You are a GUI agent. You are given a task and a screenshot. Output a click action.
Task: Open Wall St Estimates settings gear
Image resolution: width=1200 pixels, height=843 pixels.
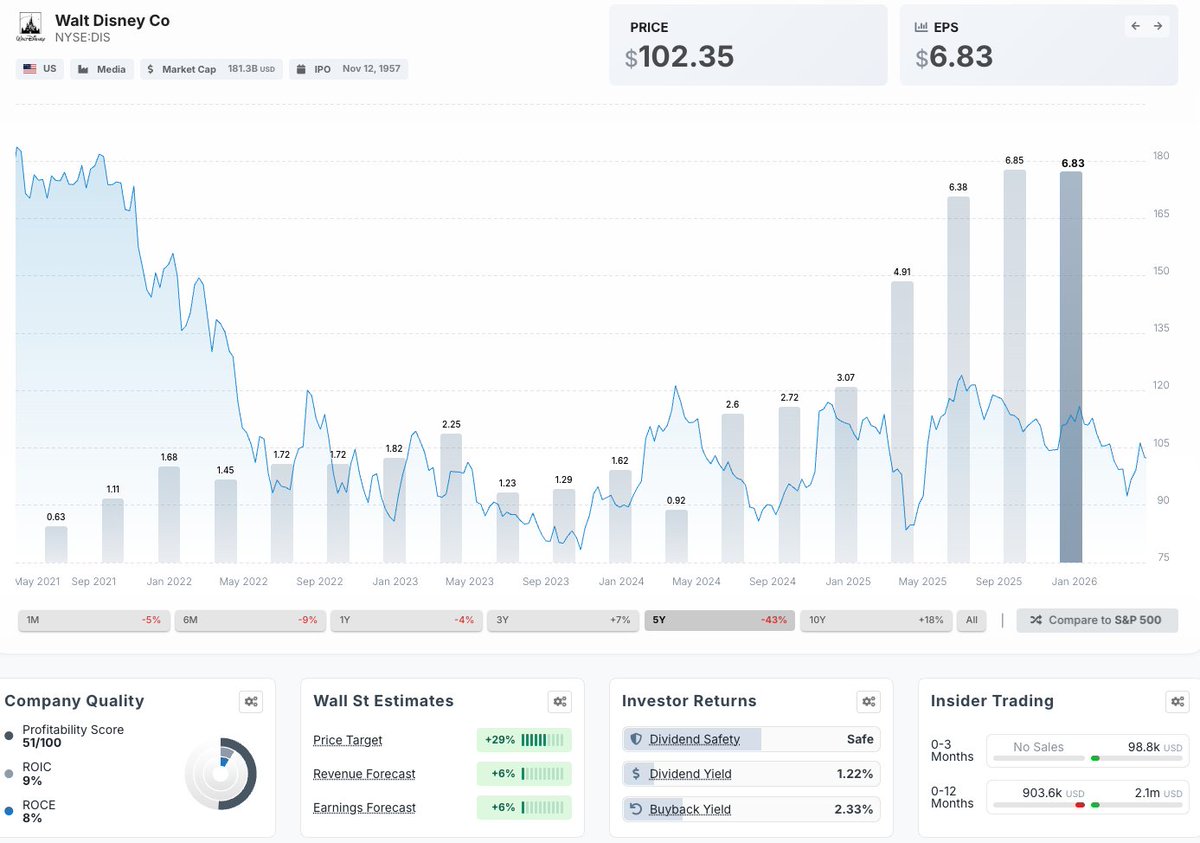(x=560, y=702)
